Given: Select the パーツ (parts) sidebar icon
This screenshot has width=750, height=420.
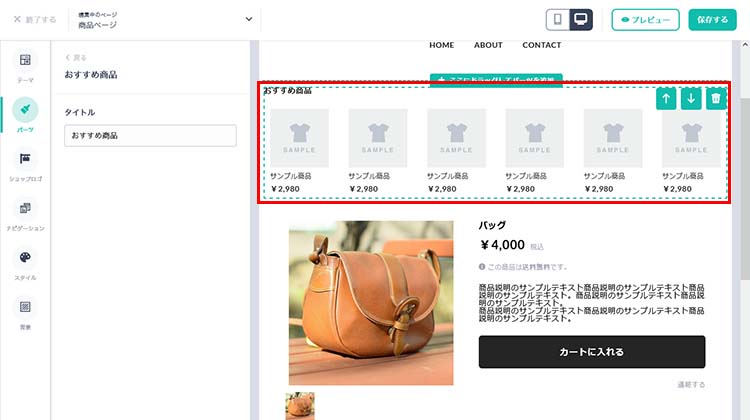Looking at the screenshot, I should (25, 115).
